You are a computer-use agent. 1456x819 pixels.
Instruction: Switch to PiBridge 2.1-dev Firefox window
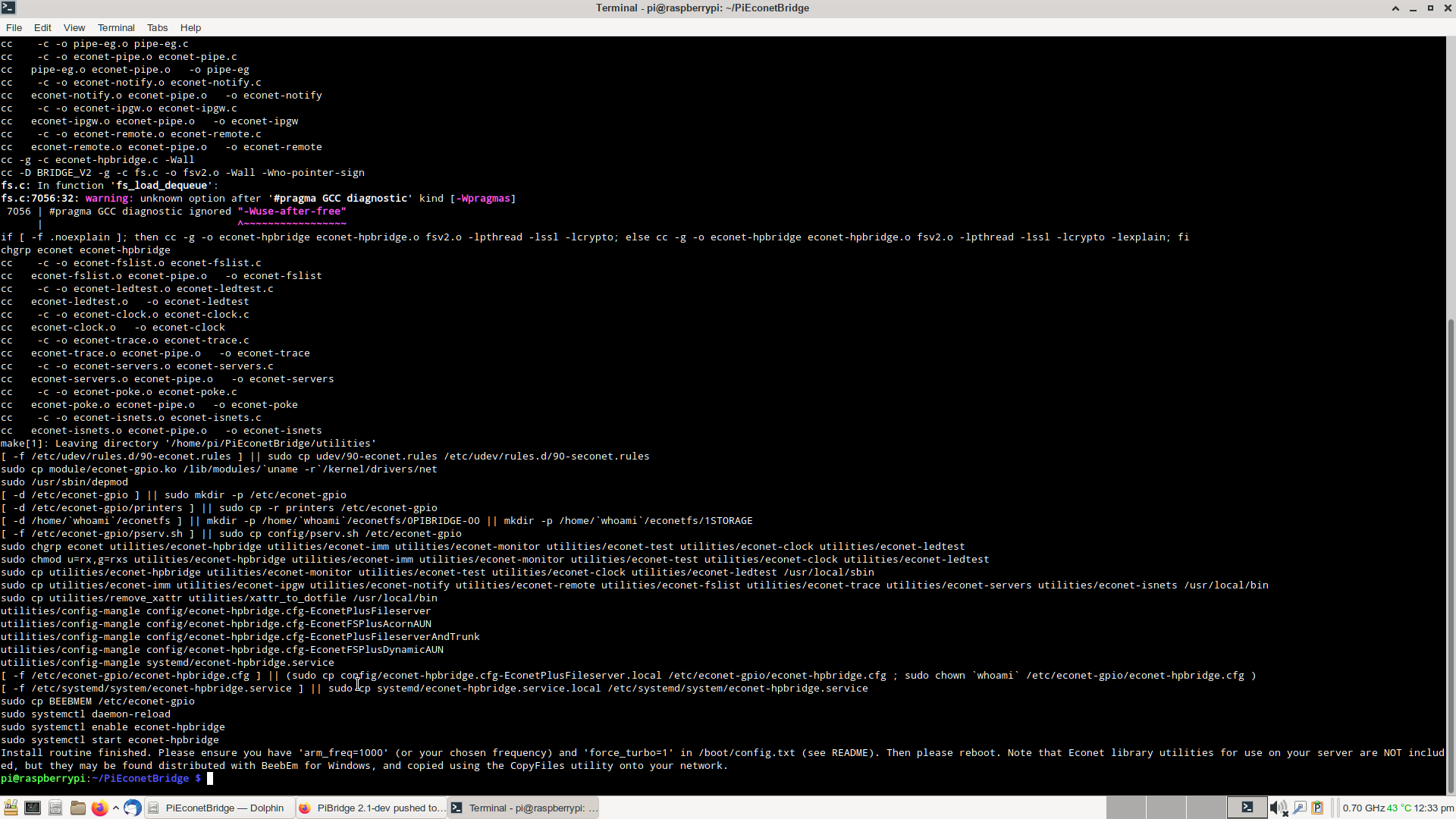(x=372, y=808)
